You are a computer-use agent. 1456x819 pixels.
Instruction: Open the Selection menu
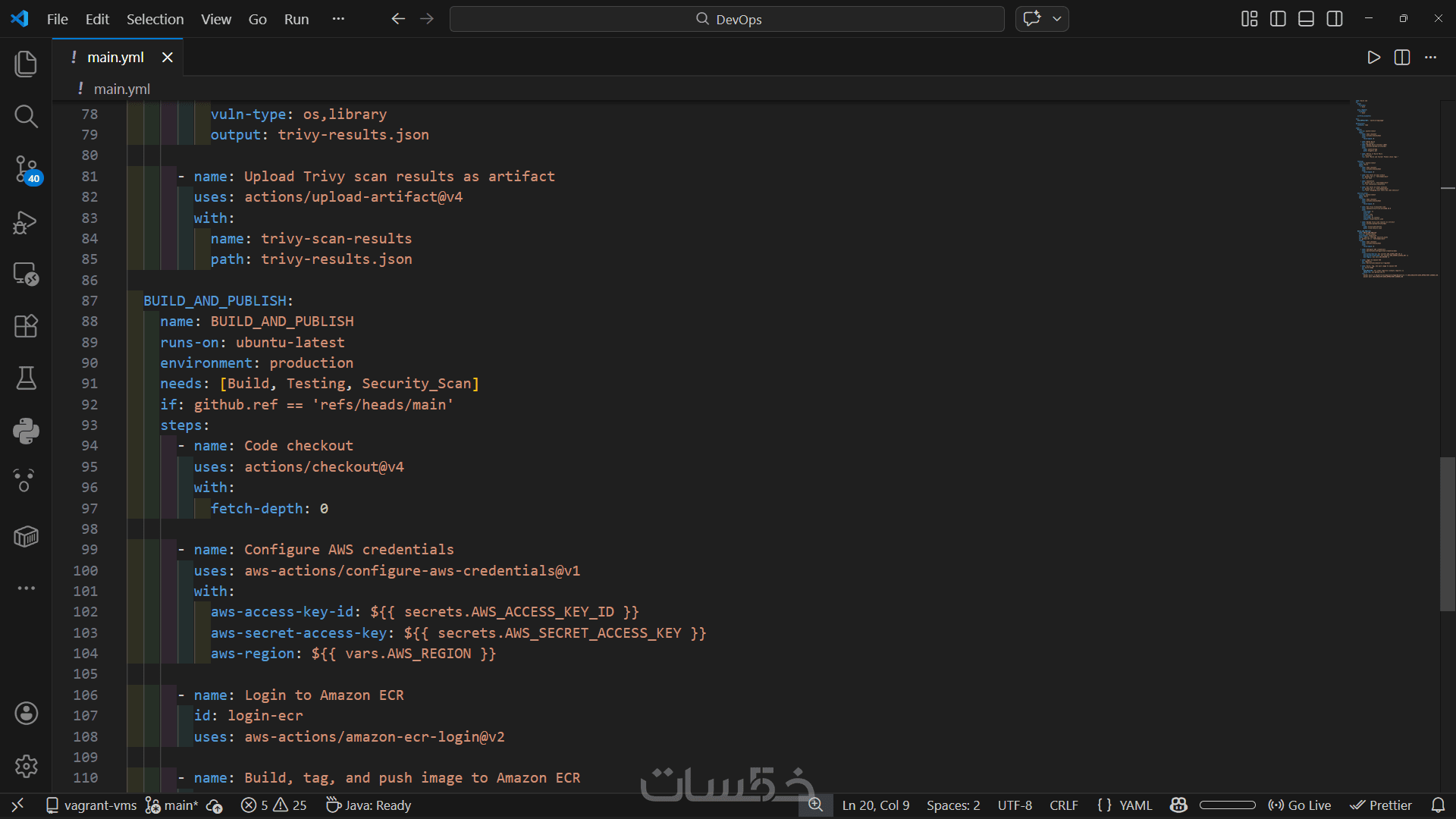pyautogui.click(x=155, y=19)
